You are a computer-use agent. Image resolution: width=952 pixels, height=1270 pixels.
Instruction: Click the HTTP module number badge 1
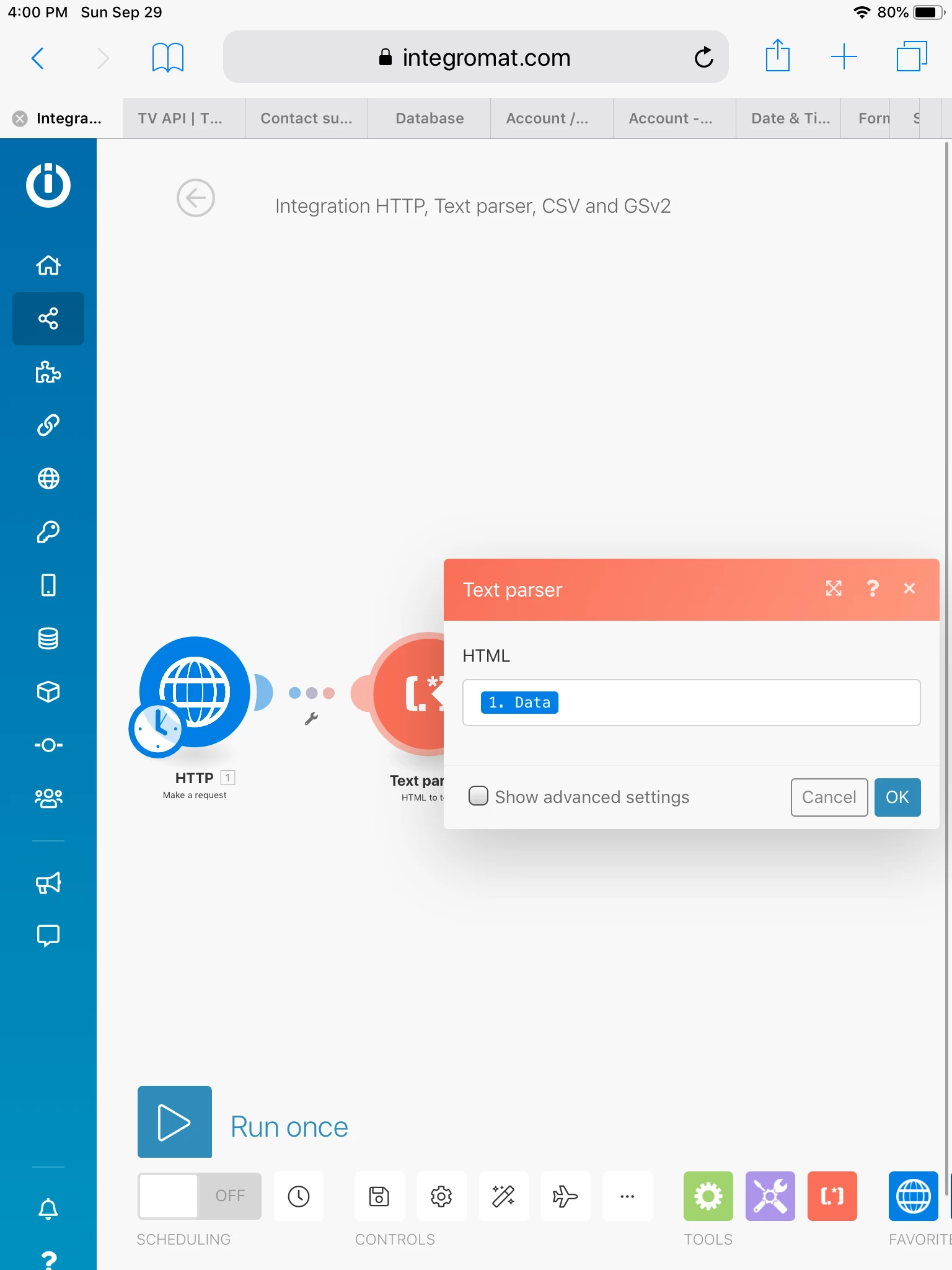pos(227,778)
